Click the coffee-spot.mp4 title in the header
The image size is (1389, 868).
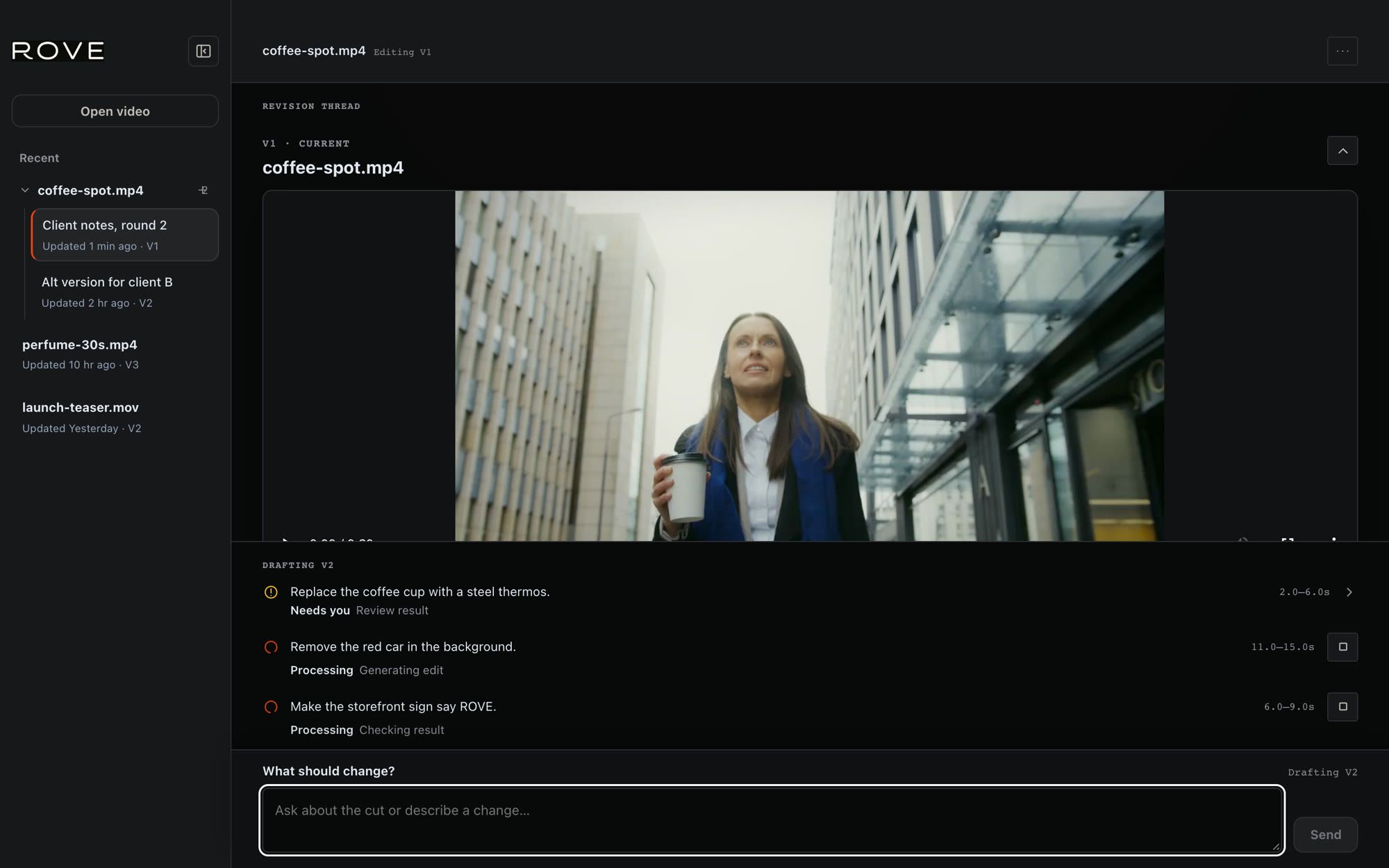314,51
